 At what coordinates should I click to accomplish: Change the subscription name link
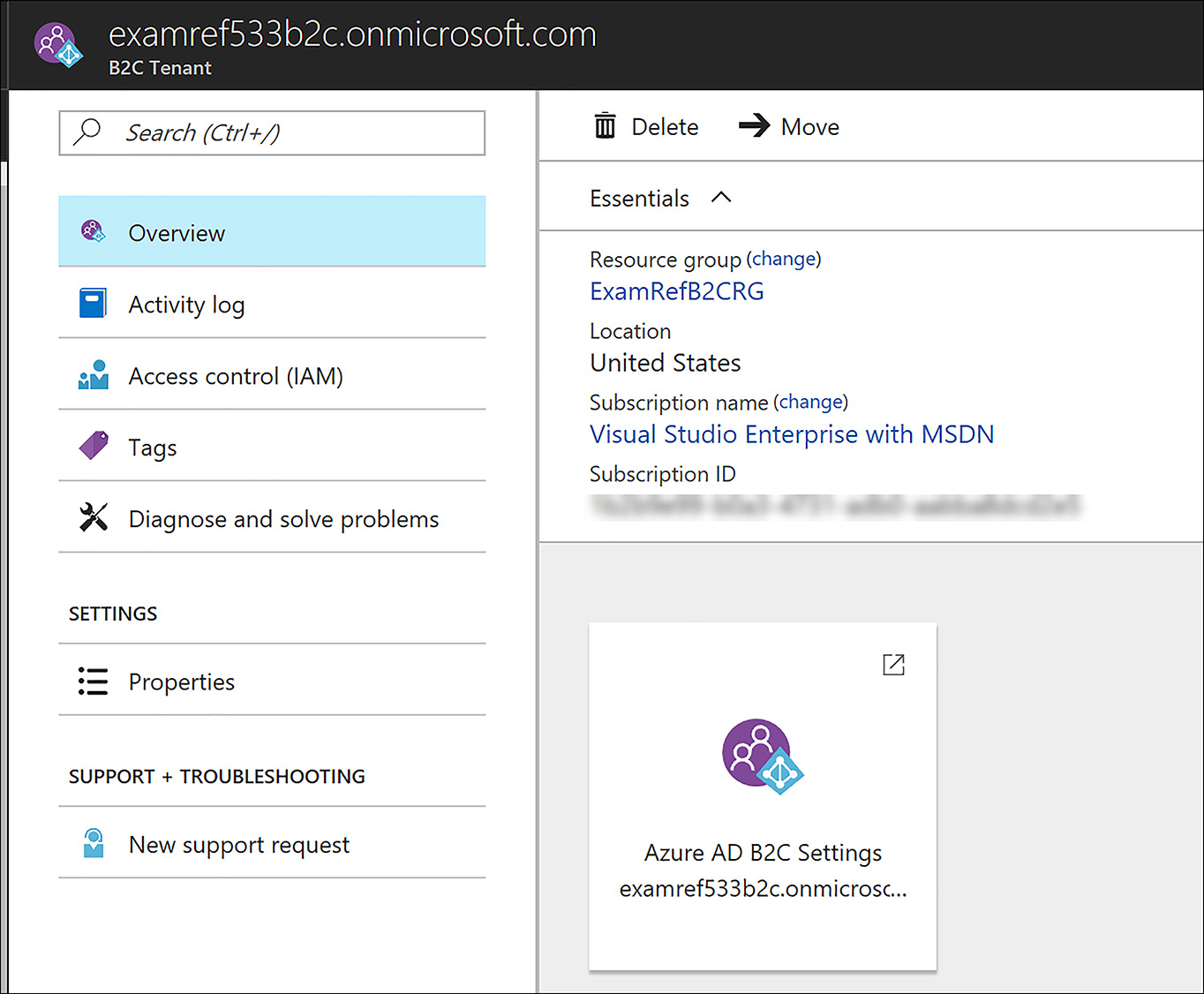tap(810, 402)
